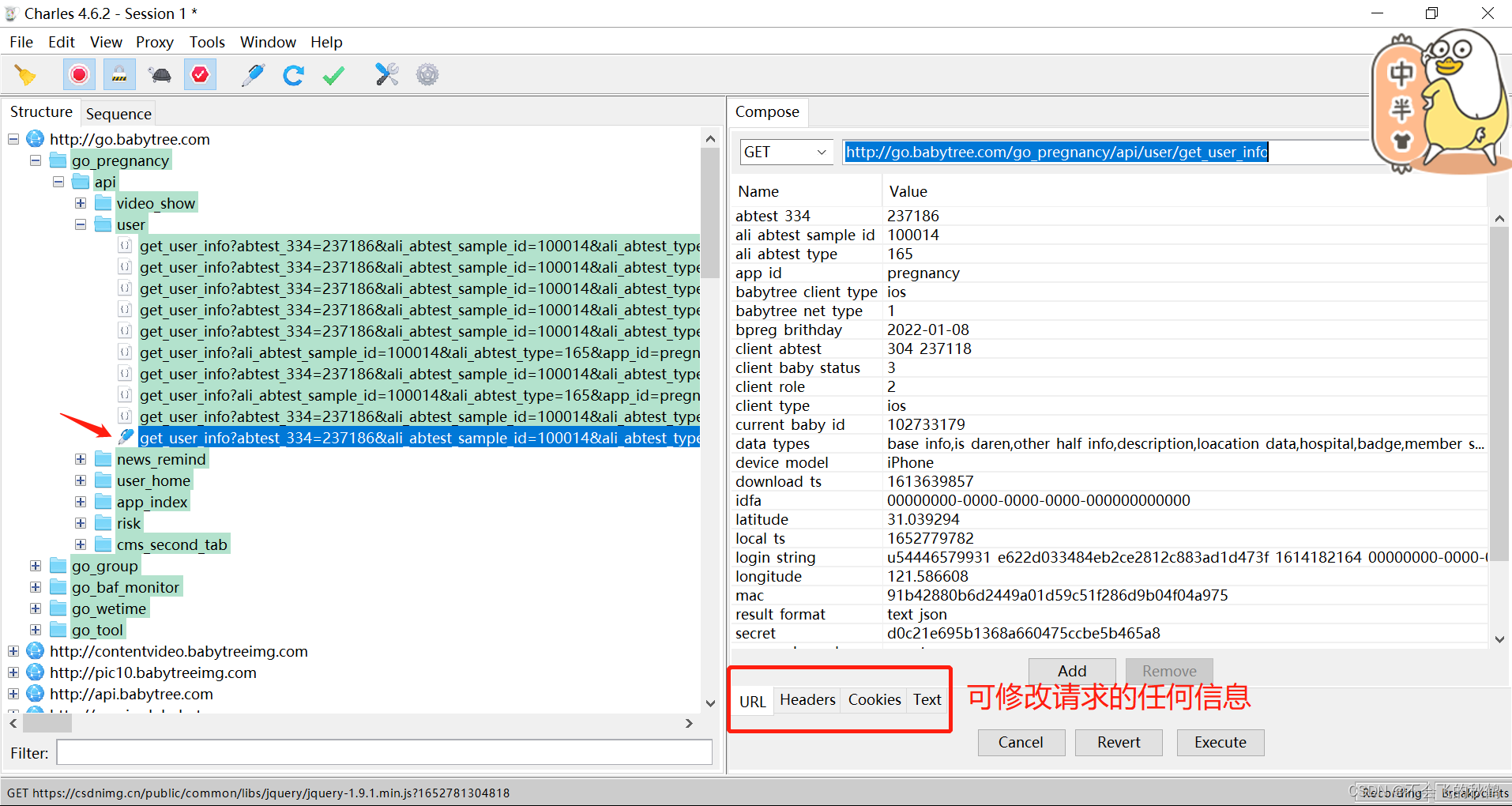Open Settings gear icon
Screen dimensions: 1512x806
[427, 75]
